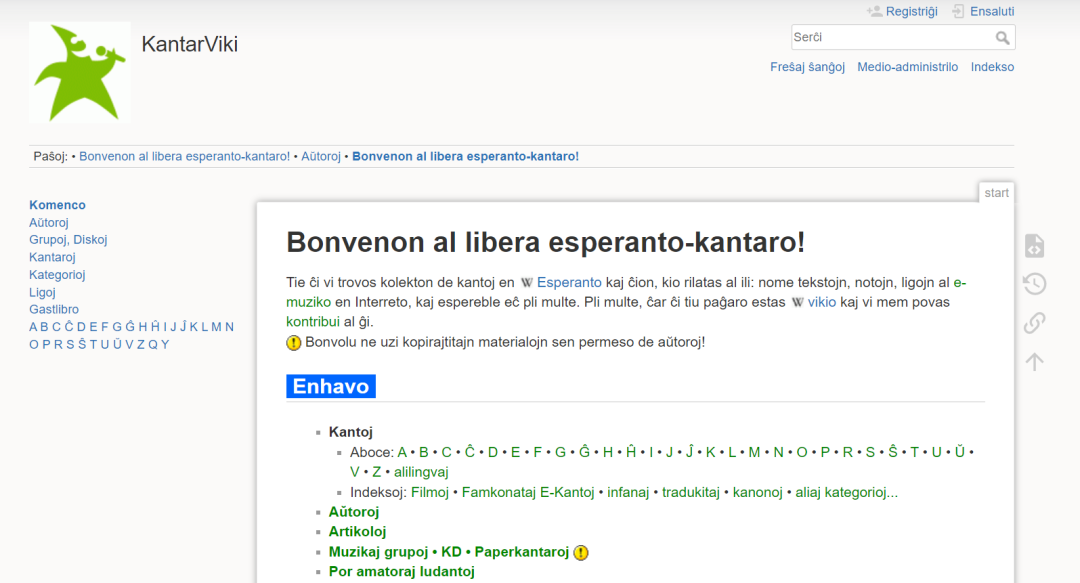Select Komenco in the sidebar
The width and height of the screenshot is (1080, 583).
(x=57, y=205)
